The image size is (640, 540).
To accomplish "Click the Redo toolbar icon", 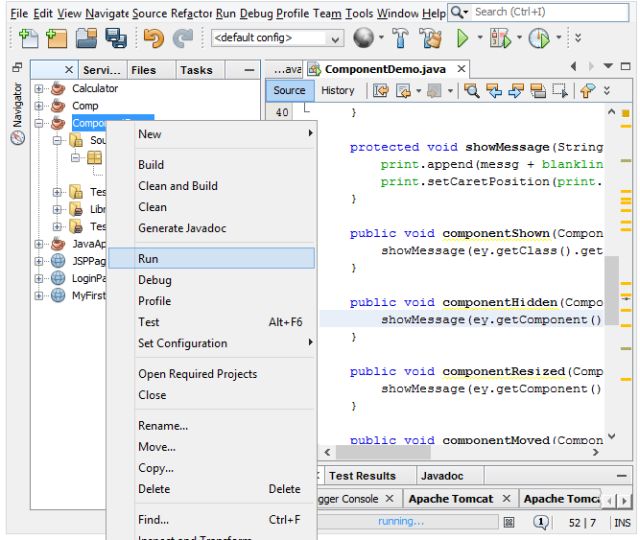I will coord(183,38).
